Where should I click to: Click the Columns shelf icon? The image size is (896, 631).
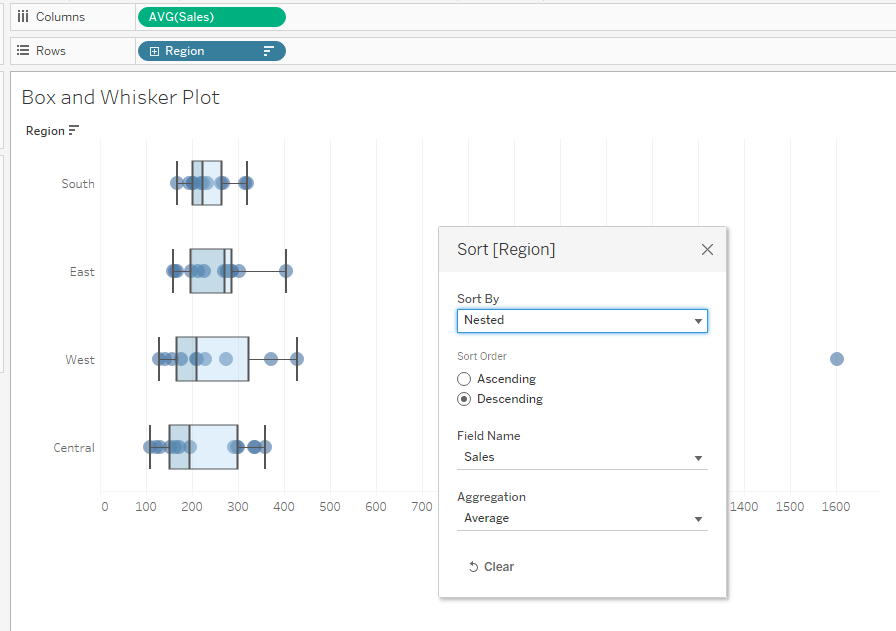click(x=23, y=17)
